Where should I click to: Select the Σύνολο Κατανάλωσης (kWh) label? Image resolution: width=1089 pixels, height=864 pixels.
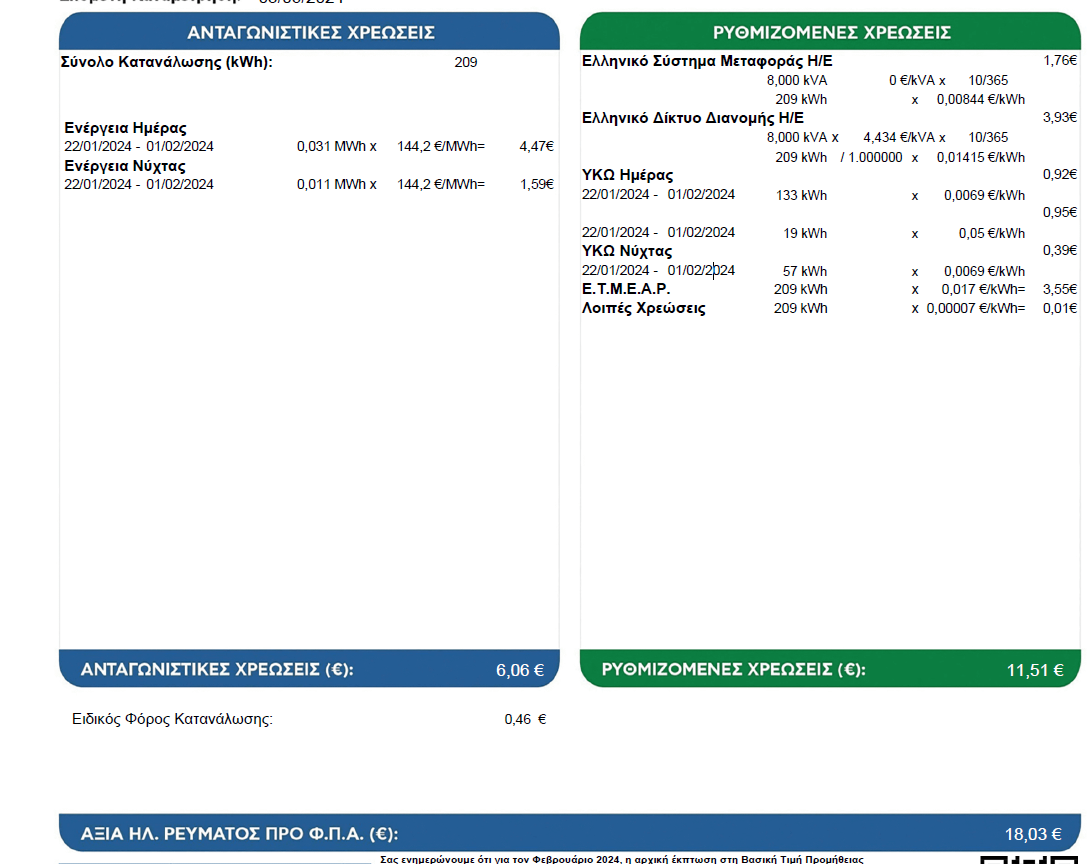click(x=167, y=63)
